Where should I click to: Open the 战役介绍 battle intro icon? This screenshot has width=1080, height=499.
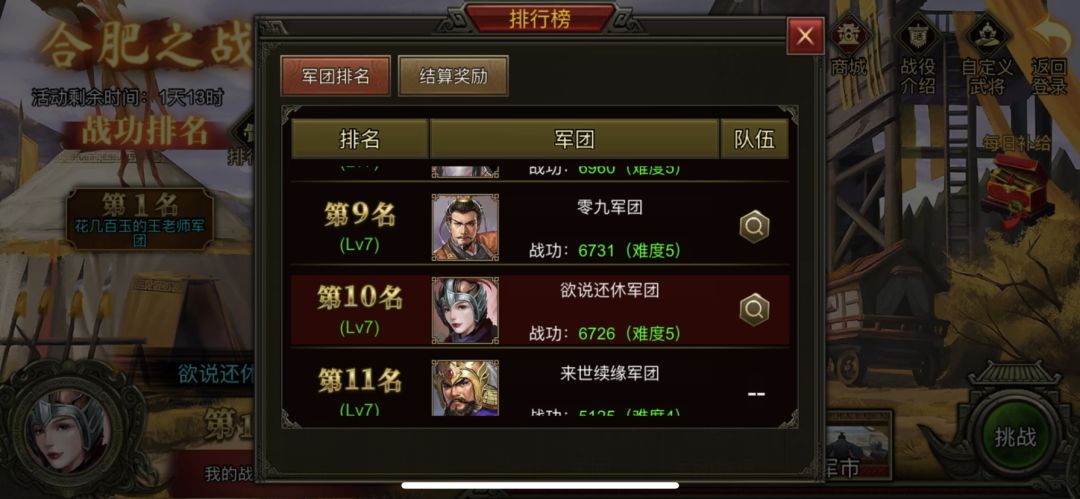click(x=918, y=53)
